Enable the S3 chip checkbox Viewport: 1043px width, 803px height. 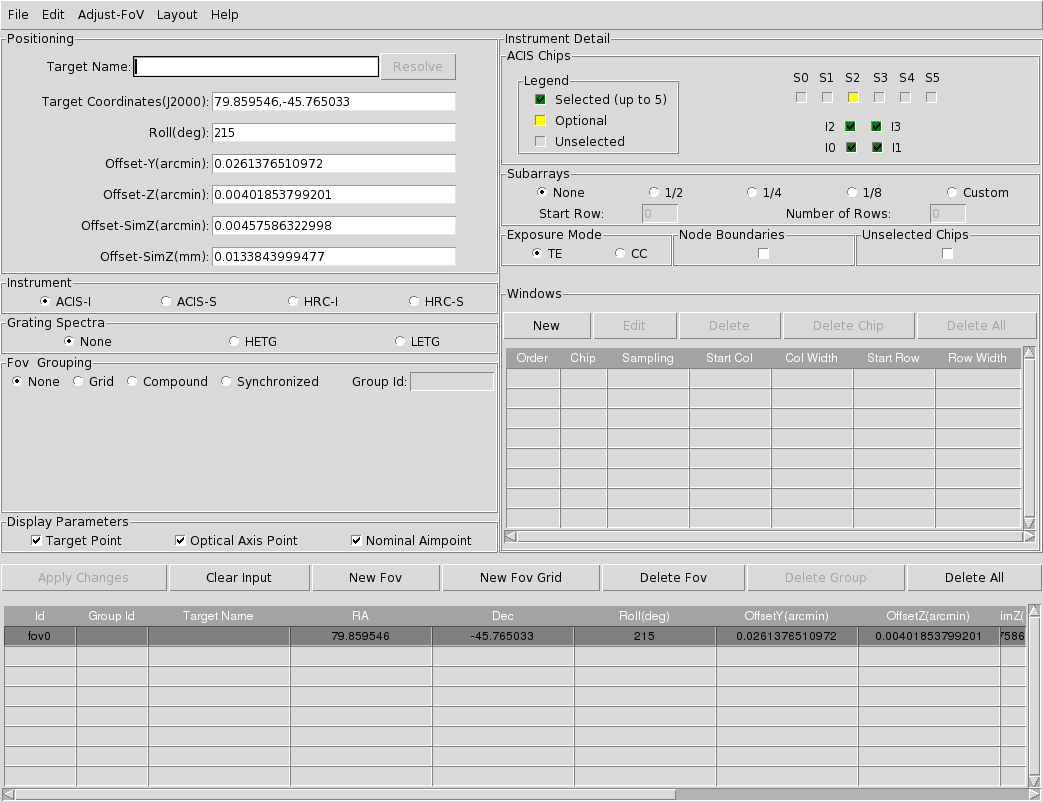(x=879, y=98)
